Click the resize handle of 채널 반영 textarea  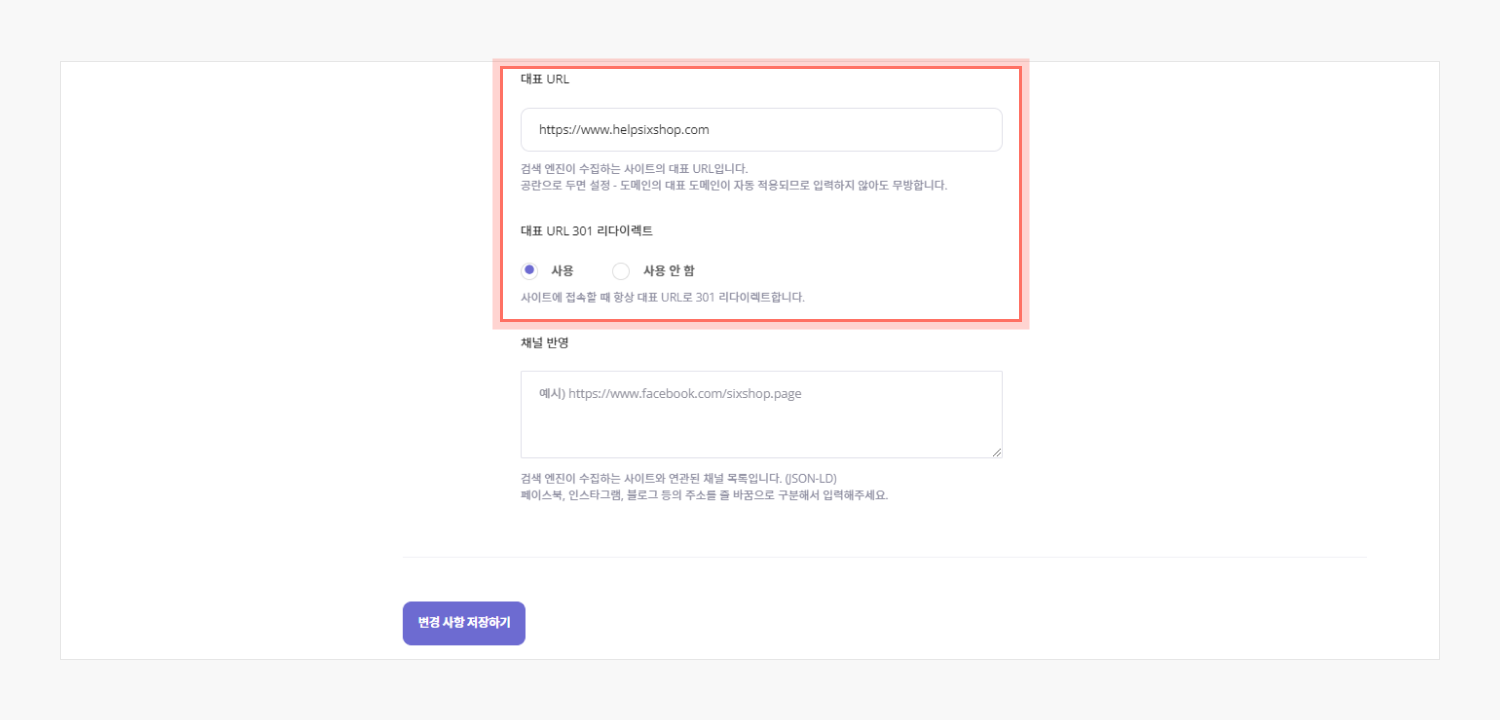[996, 452]
